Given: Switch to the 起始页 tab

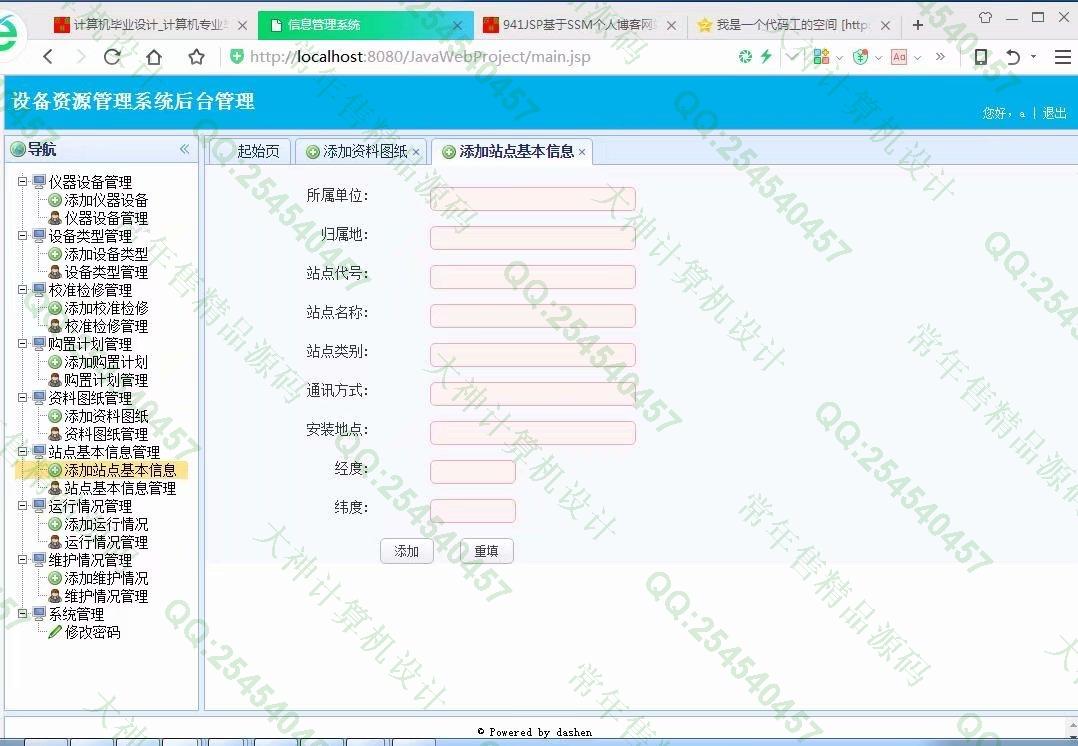Looking at the screenshot, I should coord(250,151).
